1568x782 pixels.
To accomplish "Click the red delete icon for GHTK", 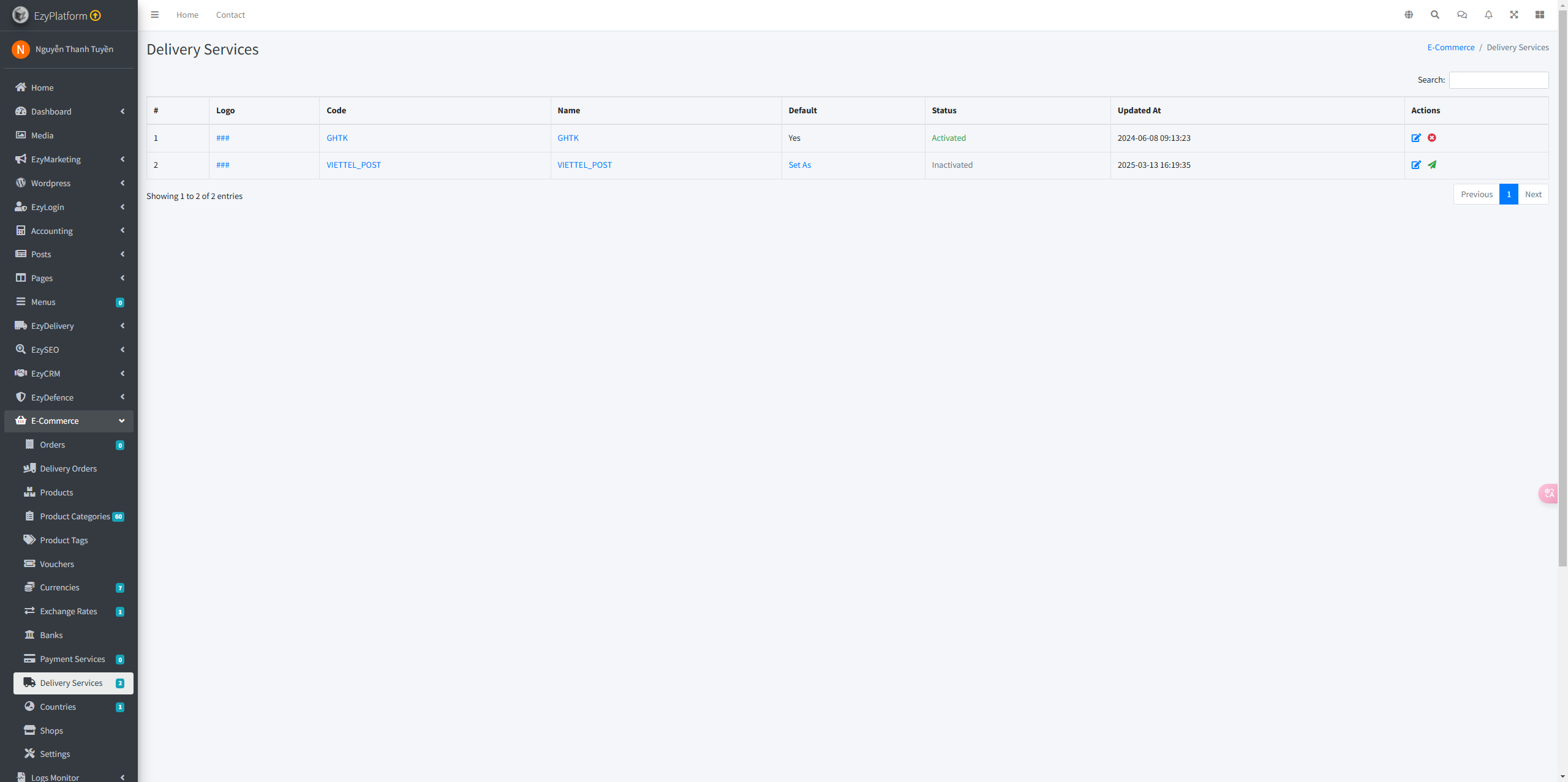I will [1431, 138].
